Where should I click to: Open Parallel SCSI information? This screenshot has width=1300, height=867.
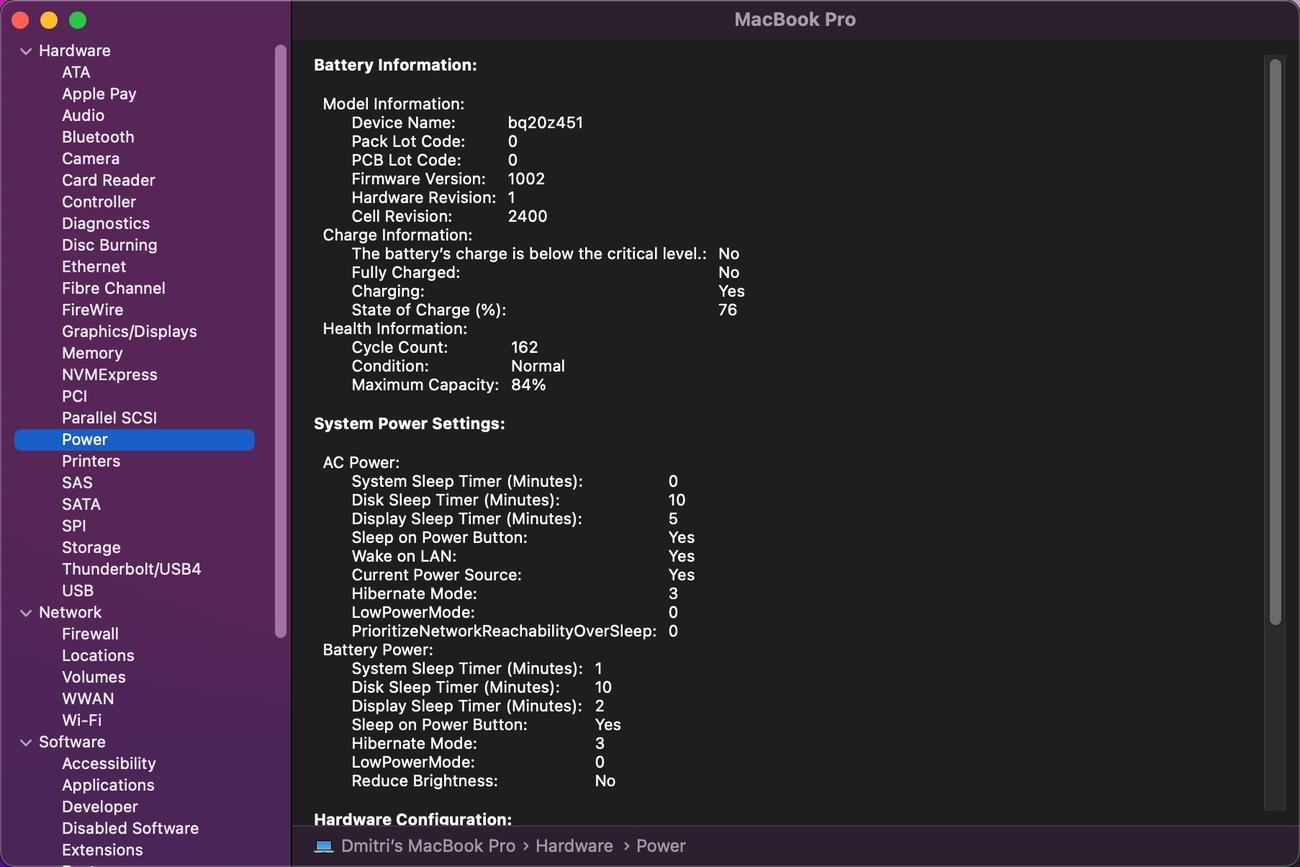coord(109,418)
